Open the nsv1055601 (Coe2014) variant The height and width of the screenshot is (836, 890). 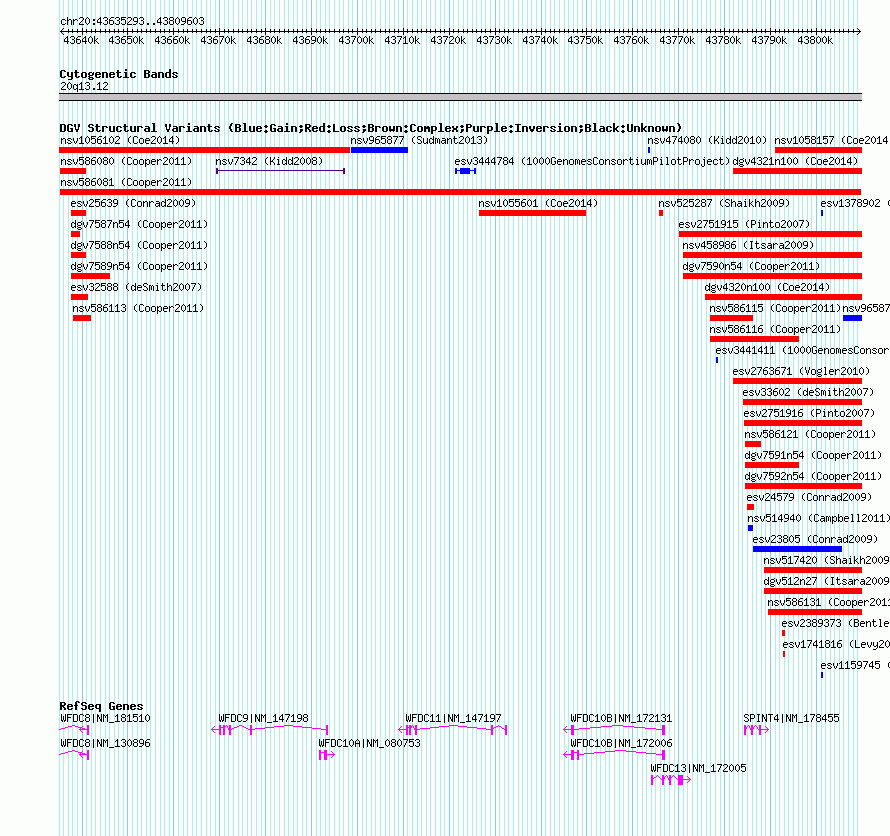tap(538, 203)
